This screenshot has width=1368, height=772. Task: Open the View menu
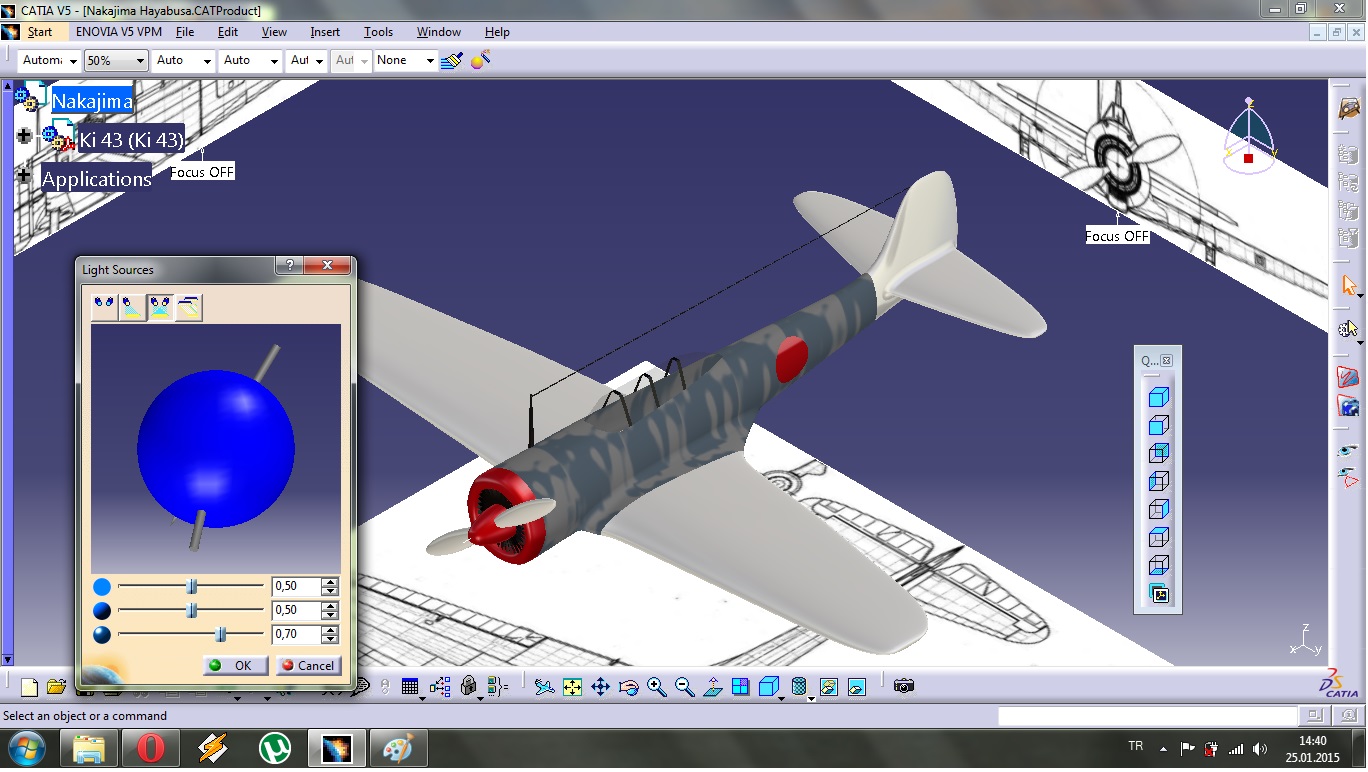[x=274, y=32]
